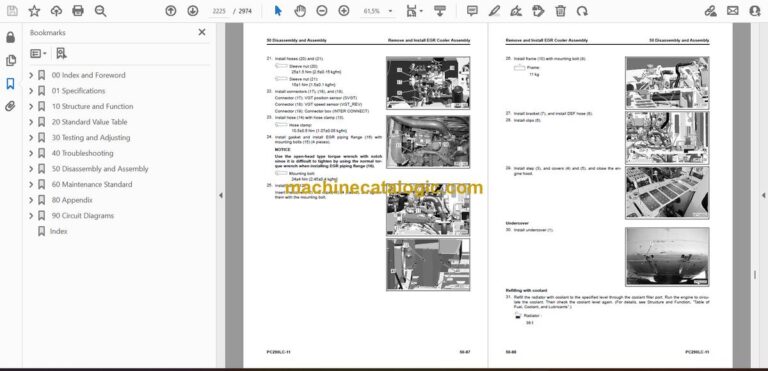Add a sticky note comment
This screenshot has width=768, height=371.
pyautogui.click(x=472, y=11)
